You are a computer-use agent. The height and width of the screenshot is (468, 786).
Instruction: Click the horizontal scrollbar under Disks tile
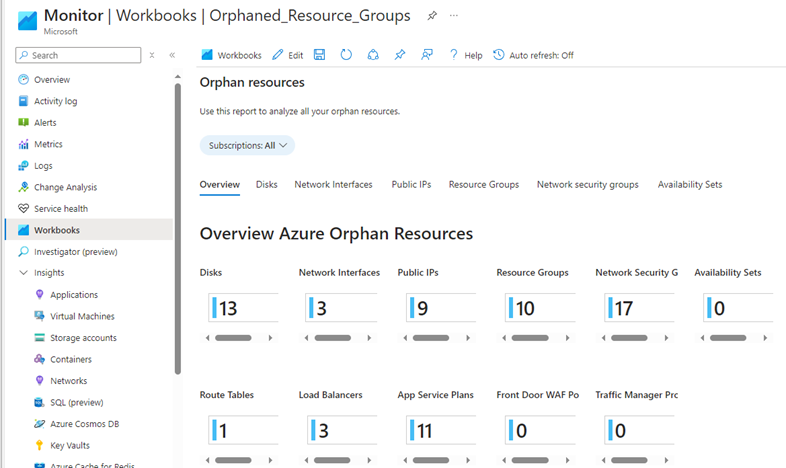click(x=233, y=338)
